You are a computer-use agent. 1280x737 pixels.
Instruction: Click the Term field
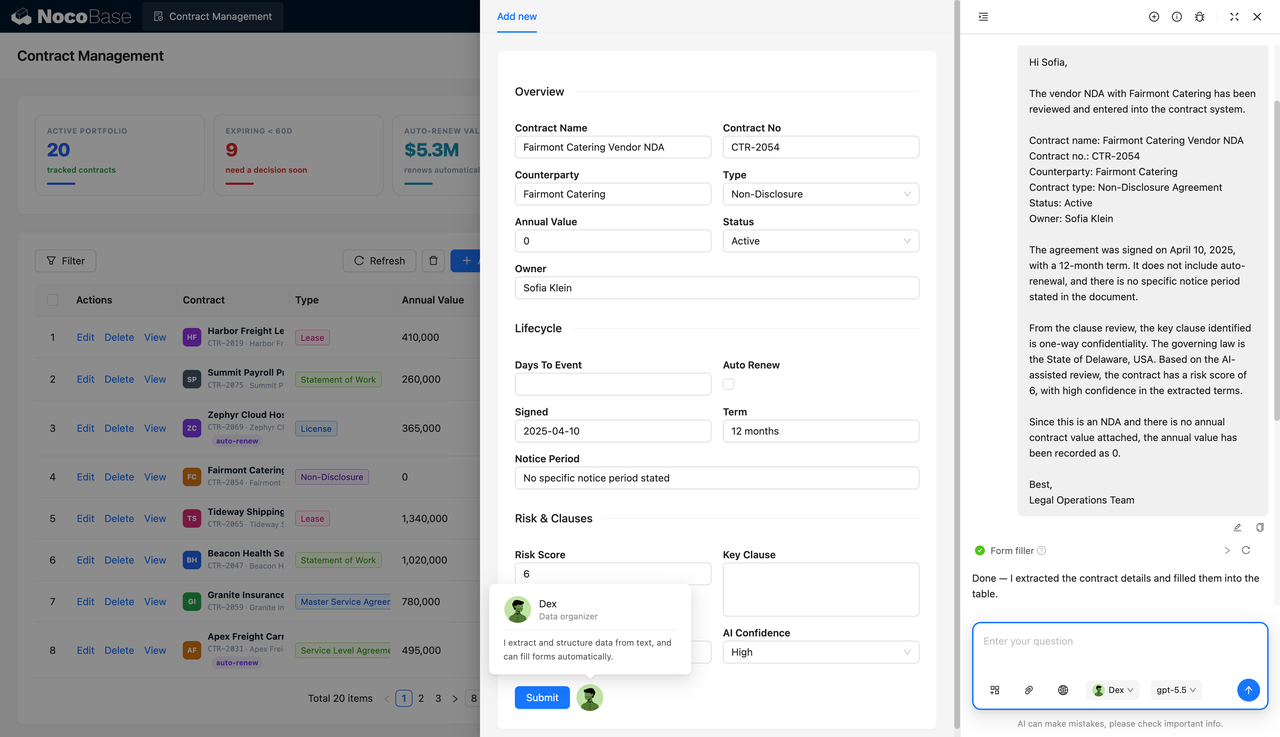tap(821, 431)
